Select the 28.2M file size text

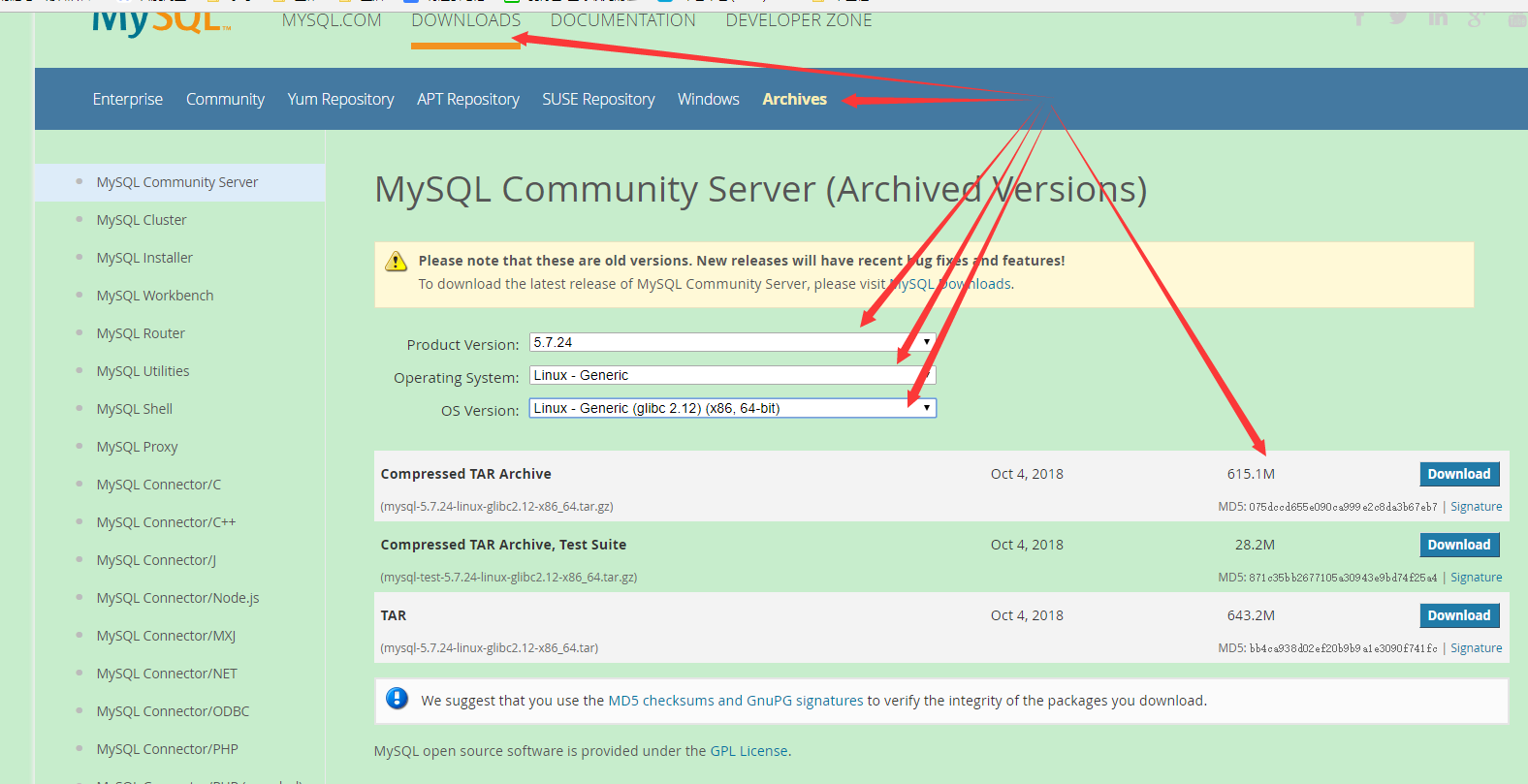coord(1255,545)
